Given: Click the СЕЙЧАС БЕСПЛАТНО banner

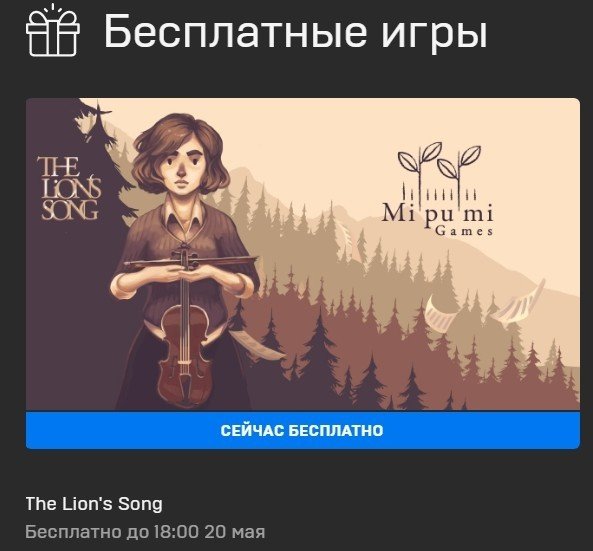Looking at the screenshot, I should click(x=303, y=430).
